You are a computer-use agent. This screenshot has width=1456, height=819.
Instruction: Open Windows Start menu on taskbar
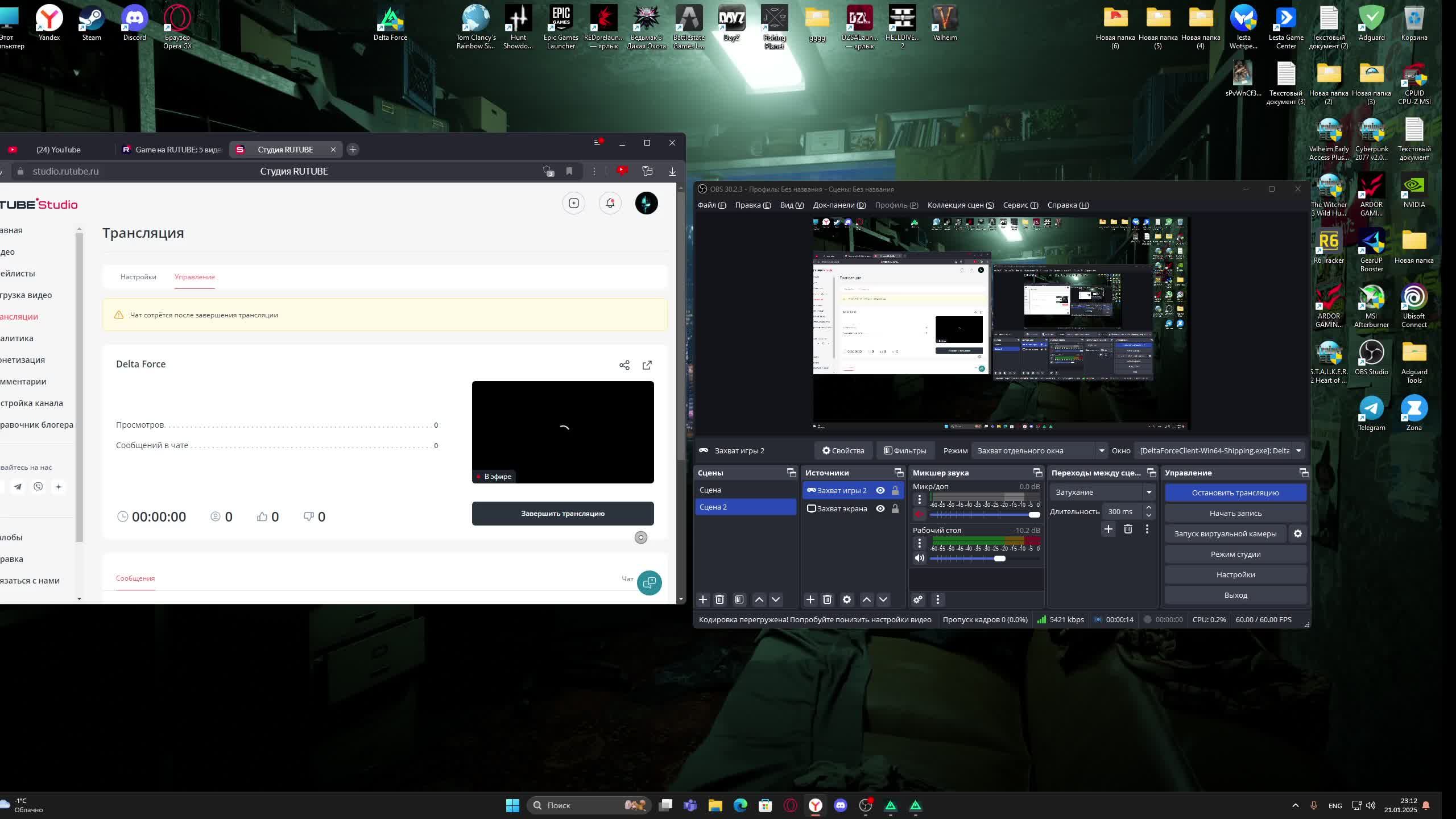pos(512,805)
